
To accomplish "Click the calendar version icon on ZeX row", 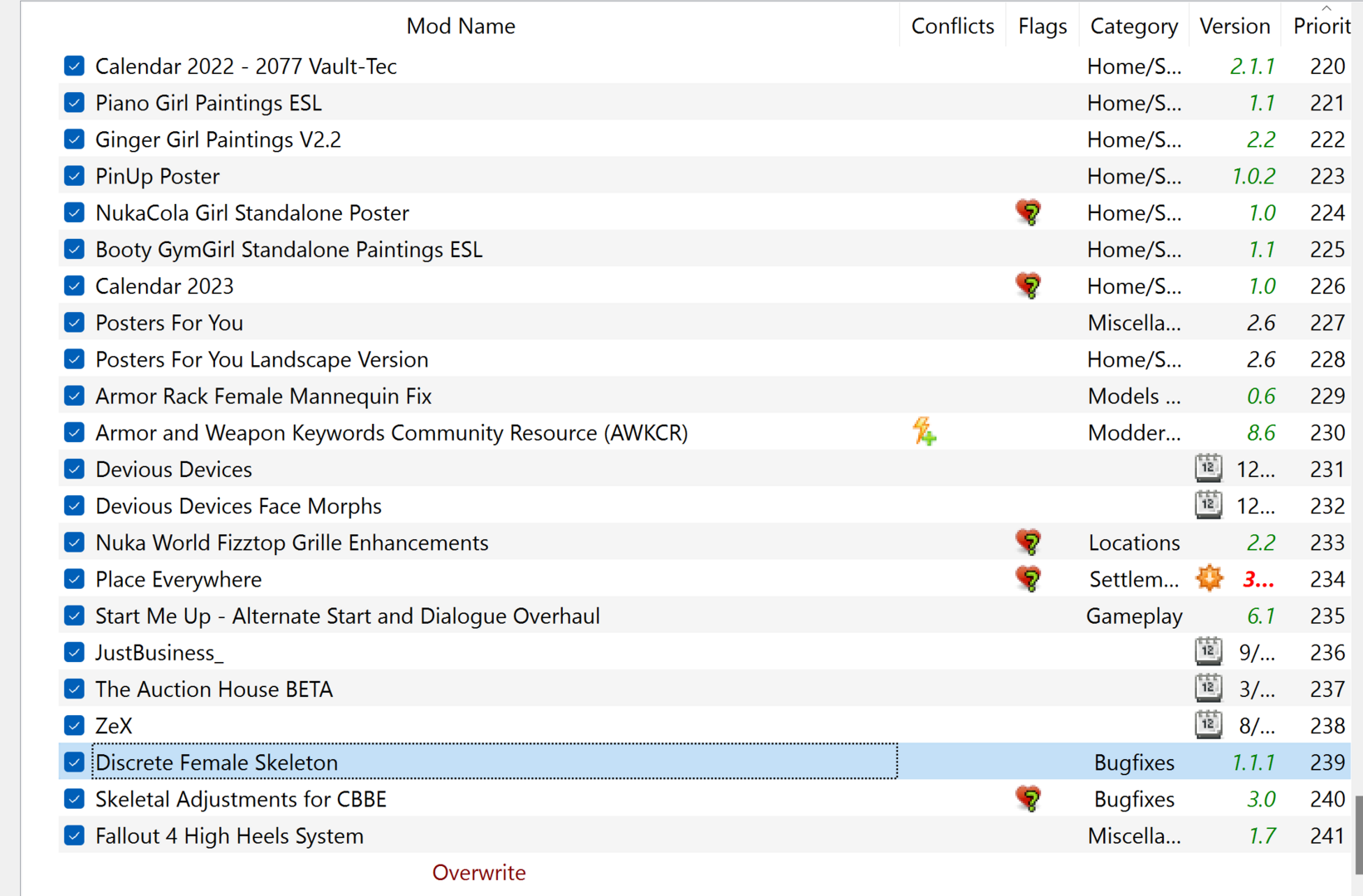I will [1209, 724].
